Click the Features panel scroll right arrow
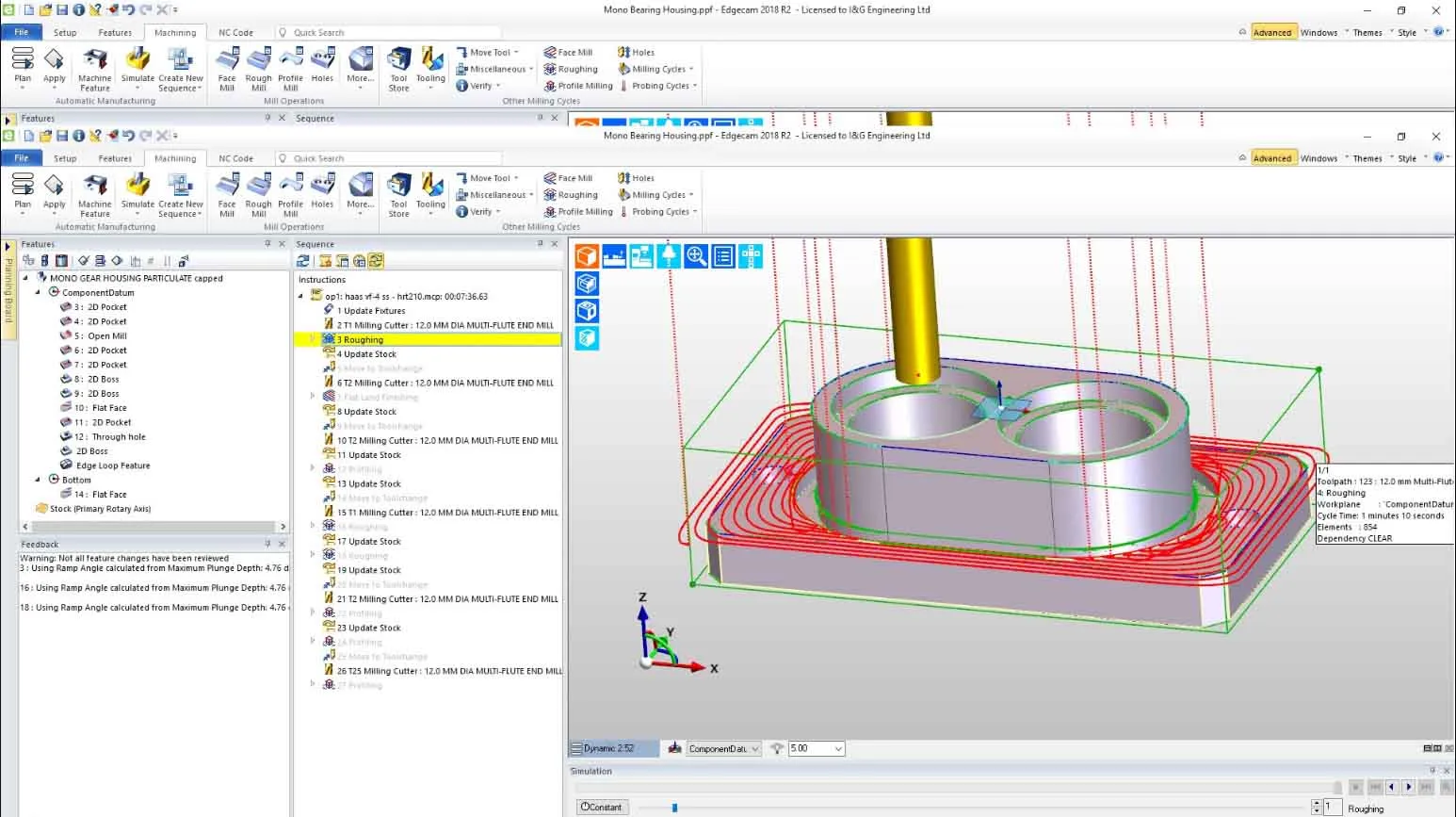 pyautogui.click(x=283, y=527)
